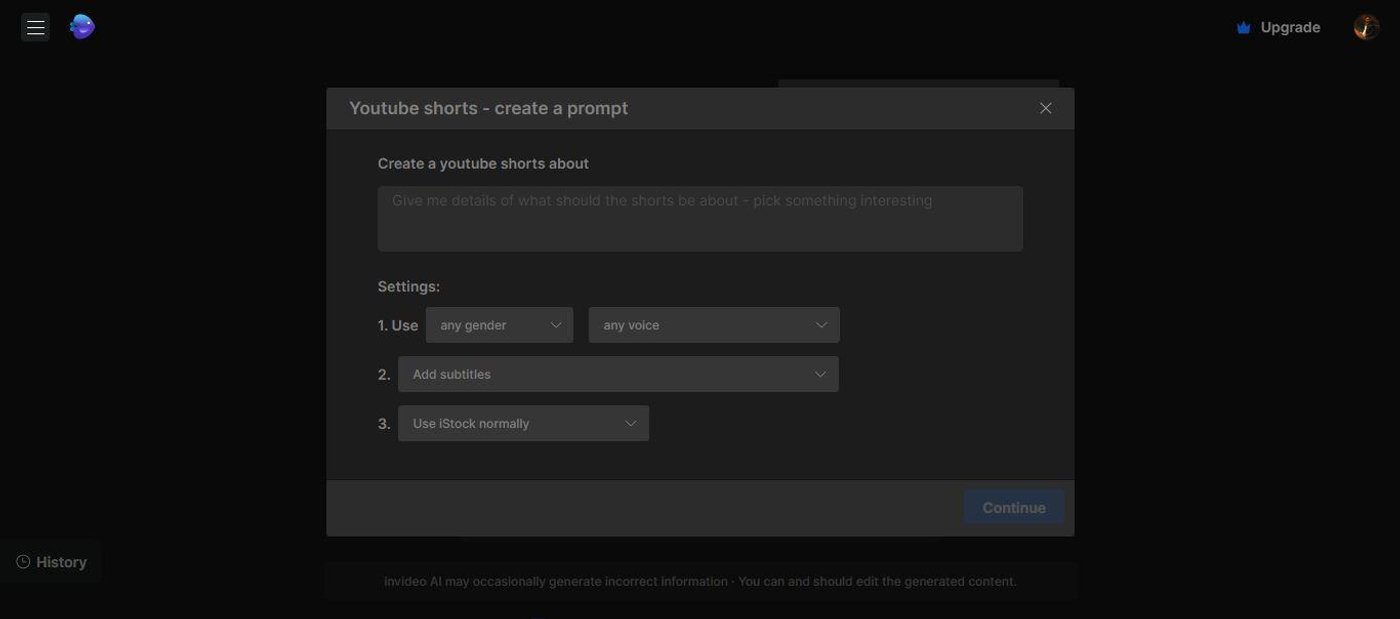Image resolution: width=1400 pixels, height=619 pixels.
Task: Open the user profile avatar
Action: point(1366,27)
